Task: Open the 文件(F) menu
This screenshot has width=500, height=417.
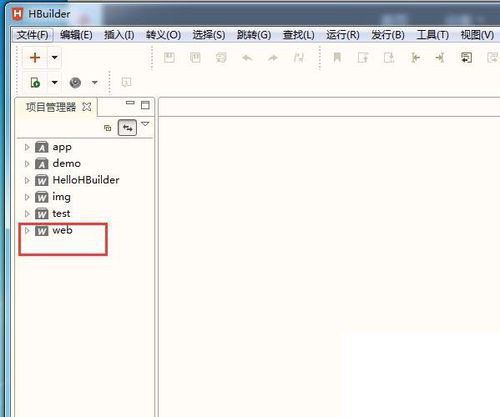Action: pyautogui.click(x=33, y=35)
